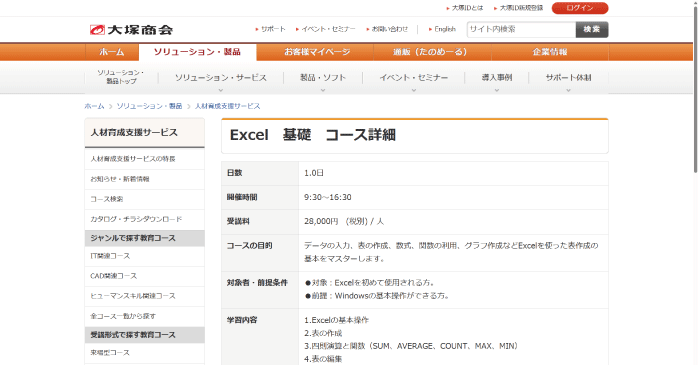Click the 1.0日 duration value

(314, 173)
